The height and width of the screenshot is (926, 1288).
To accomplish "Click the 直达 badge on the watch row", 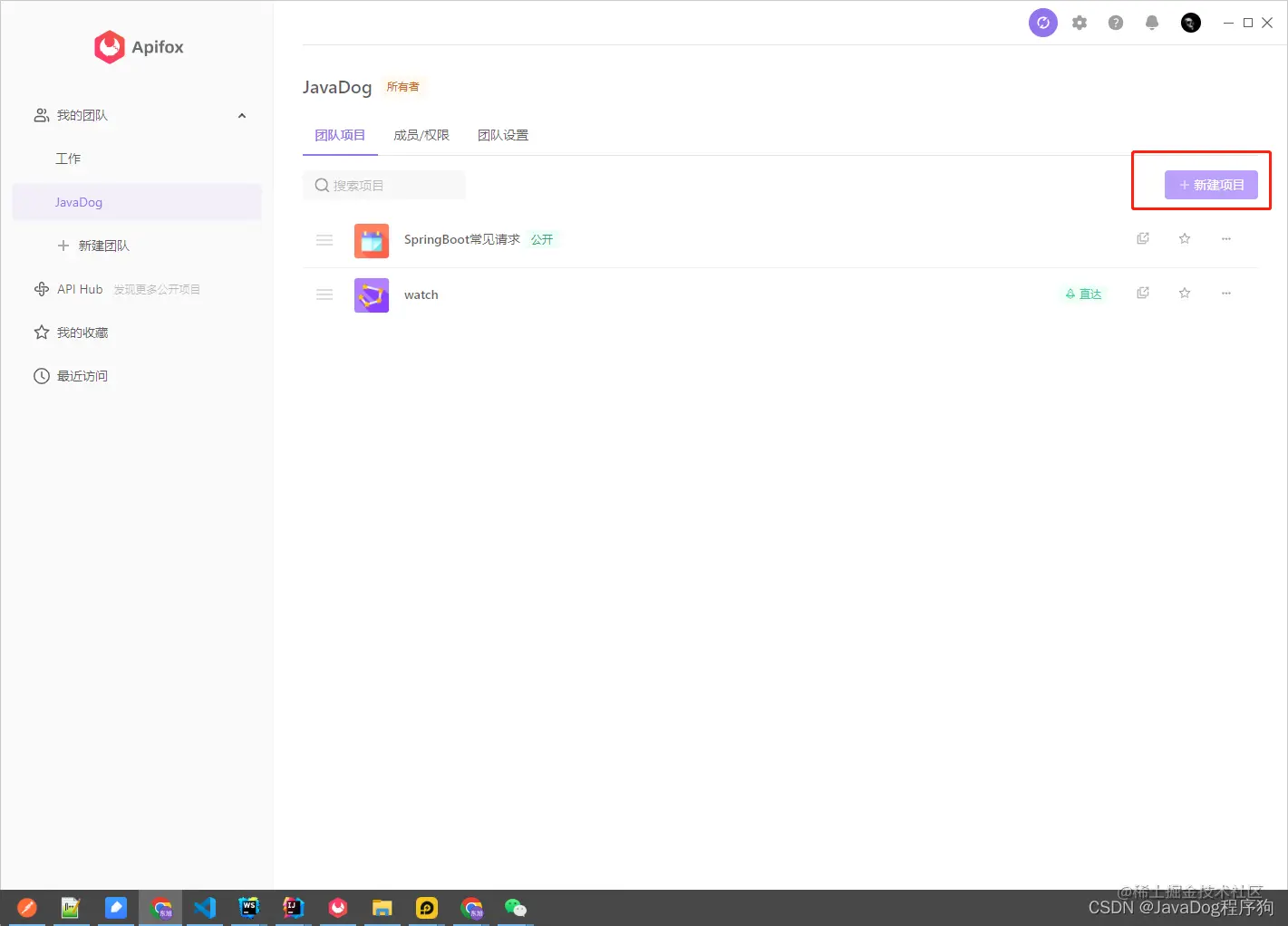I will pos(1083,294).
